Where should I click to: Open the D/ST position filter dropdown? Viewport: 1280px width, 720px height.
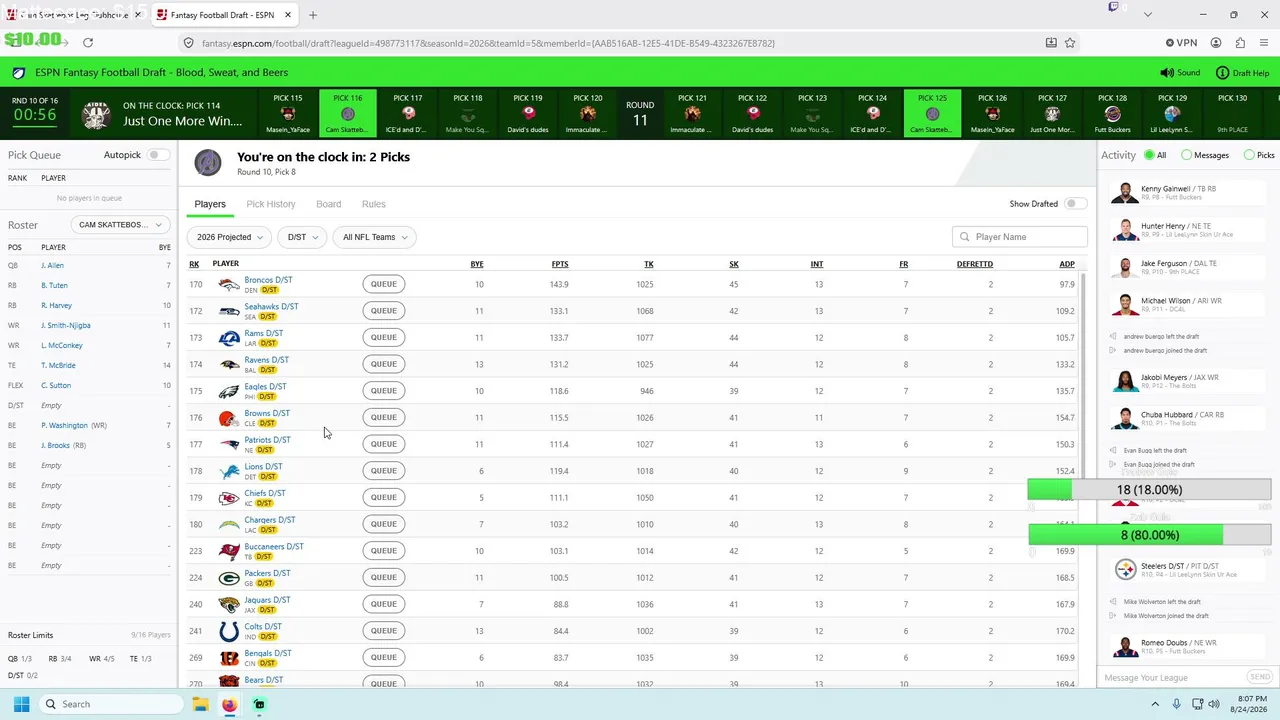[x=302, y=237]
